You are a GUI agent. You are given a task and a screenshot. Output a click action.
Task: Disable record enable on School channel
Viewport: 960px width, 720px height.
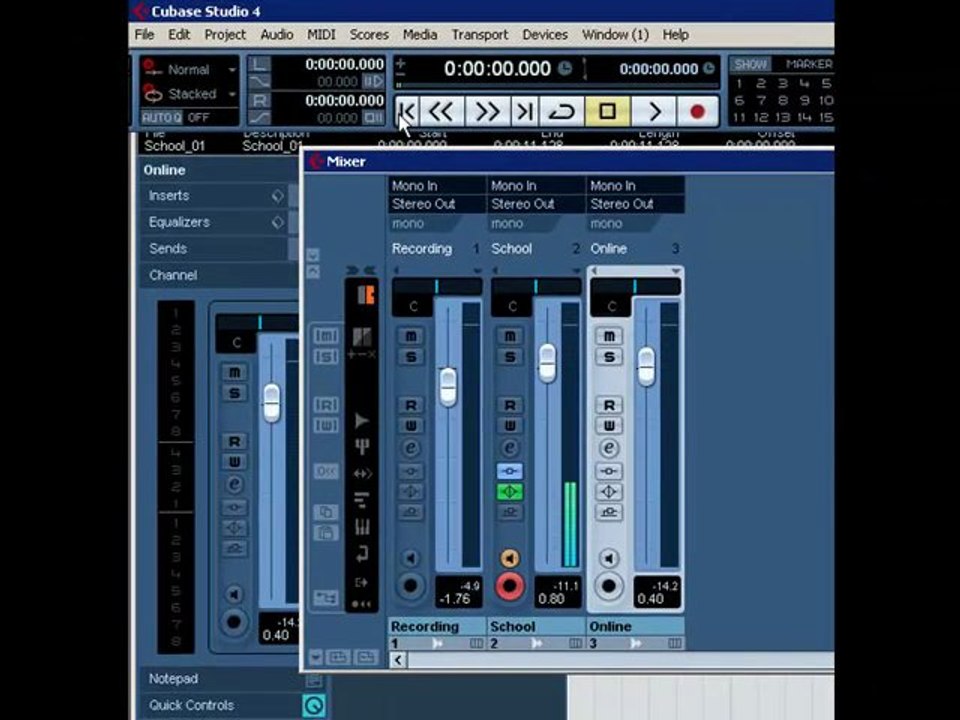click(x=509, y=586)
